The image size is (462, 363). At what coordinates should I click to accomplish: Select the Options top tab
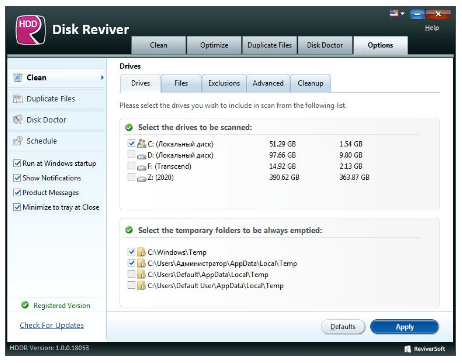coord(380,45)
